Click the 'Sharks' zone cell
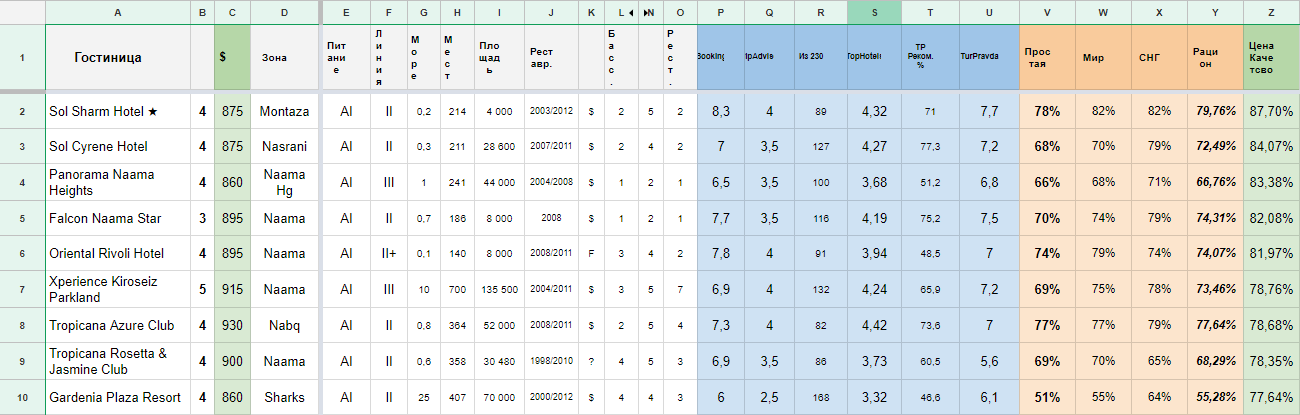This screenshot has height=415, width=1300. (x=284, y=397)
